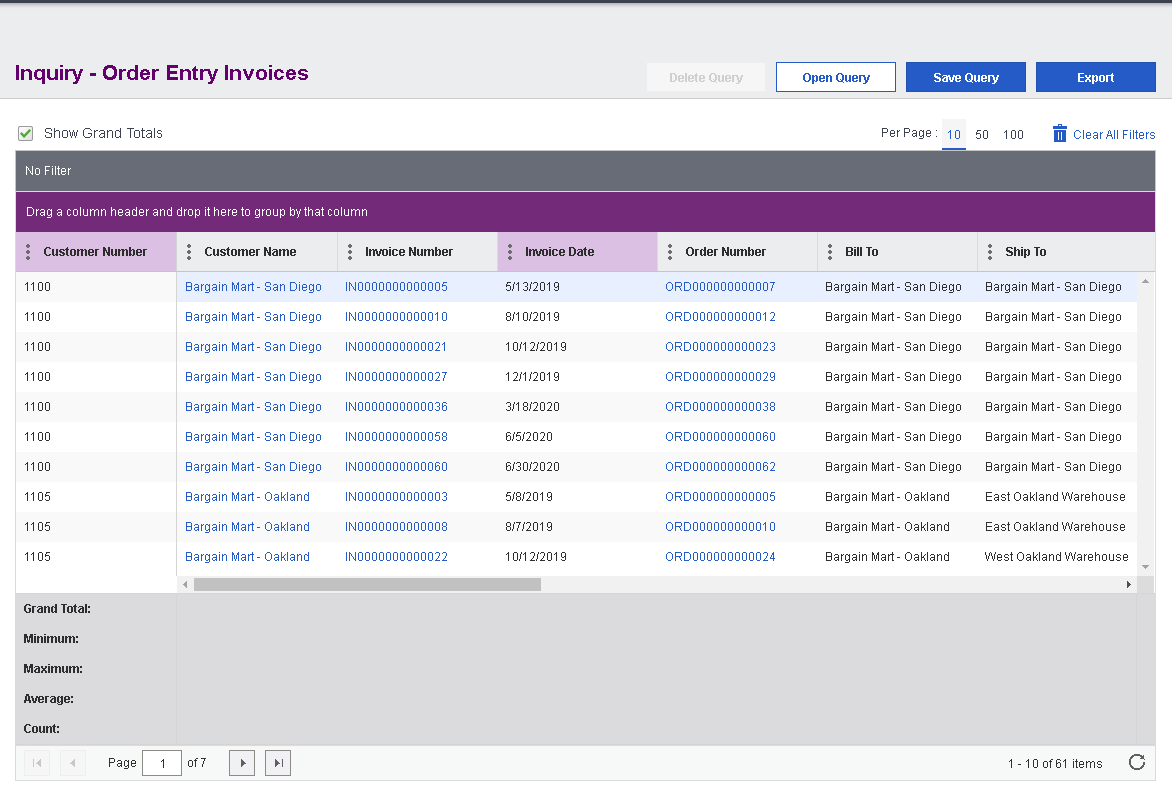Viewport: 1172px width, 809px height.
Task: Open invoice IN0000000000027
Action: pyautogui.click(x=396, y=376)
